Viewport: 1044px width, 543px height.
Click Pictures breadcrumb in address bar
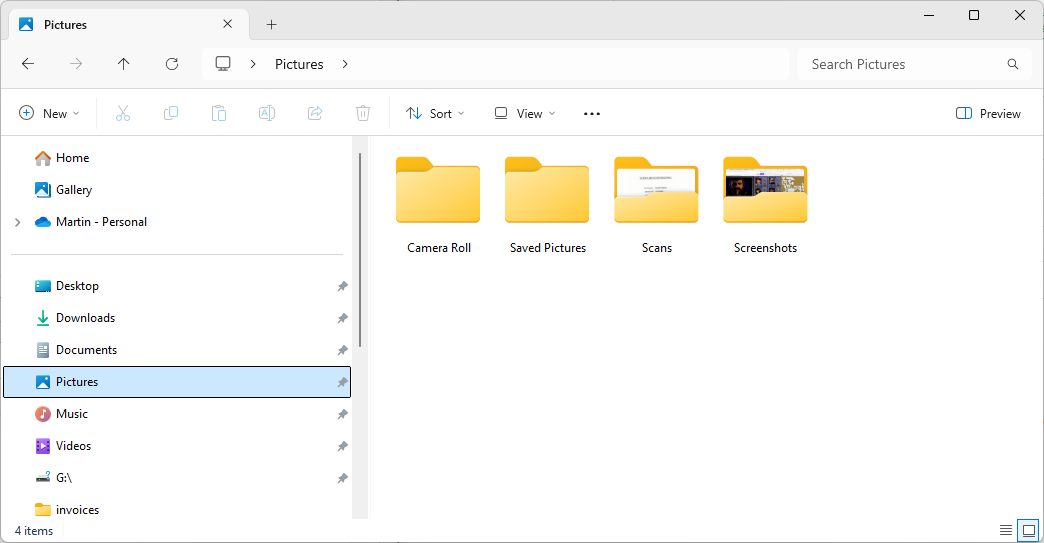point(299,64)
